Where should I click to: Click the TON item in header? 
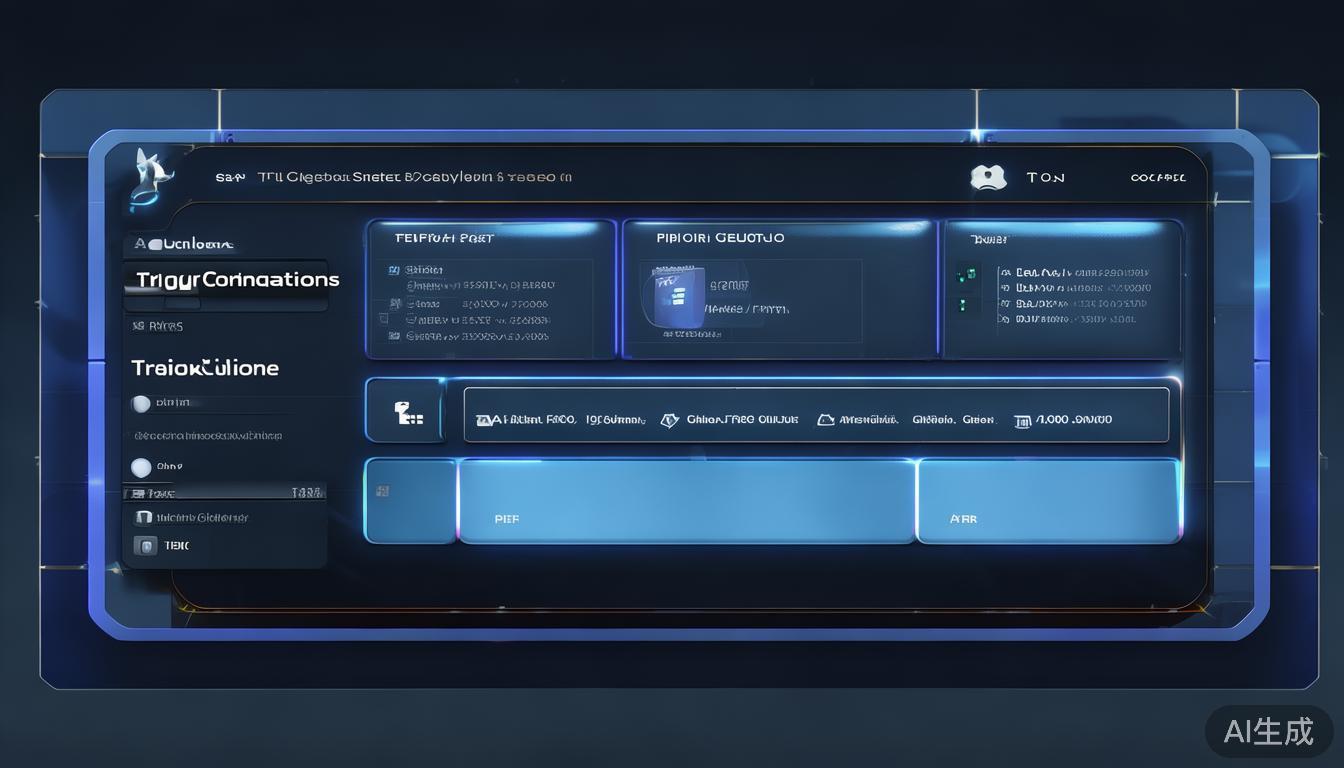tap(1045, 178)
